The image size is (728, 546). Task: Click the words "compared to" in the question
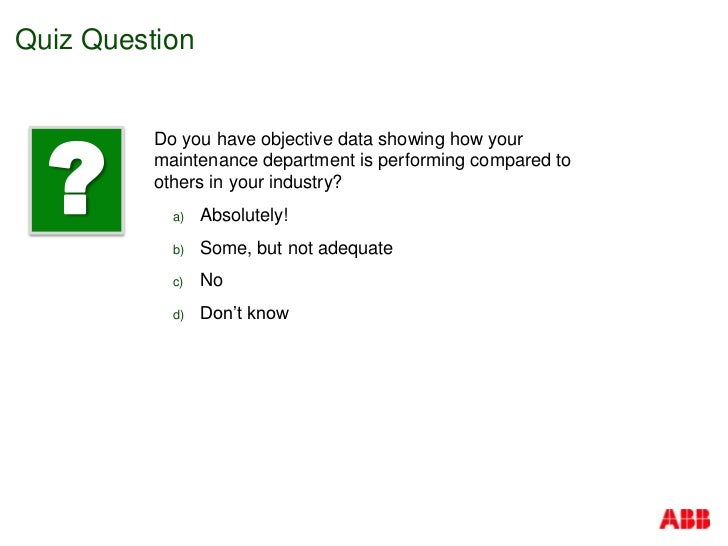point(520,161)
